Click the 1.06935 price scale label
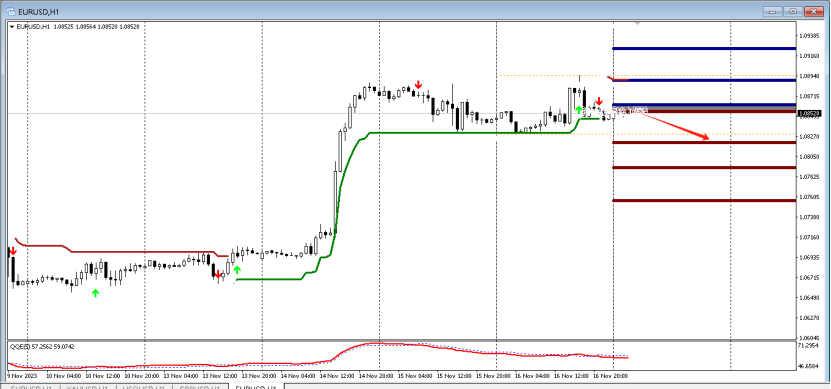This screenshot has width=831, height=389. (x=809, y=258)
